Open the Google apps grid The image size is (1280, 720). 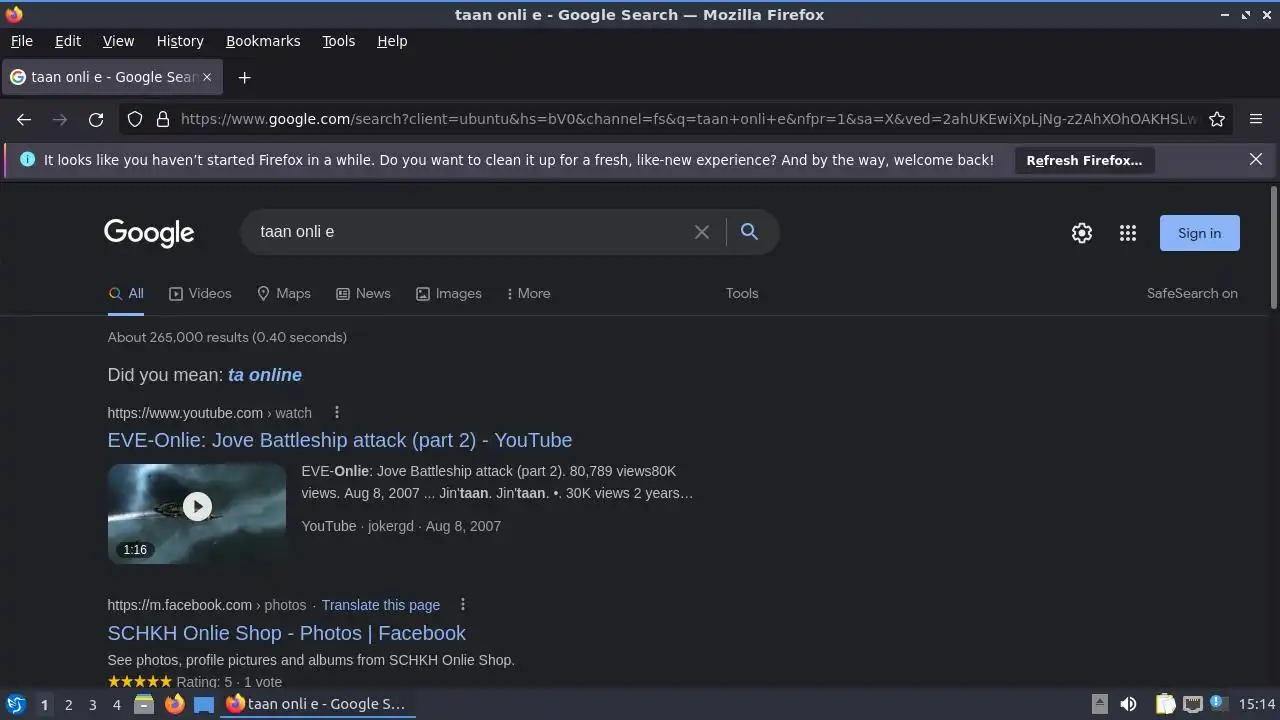[1128, 233]
